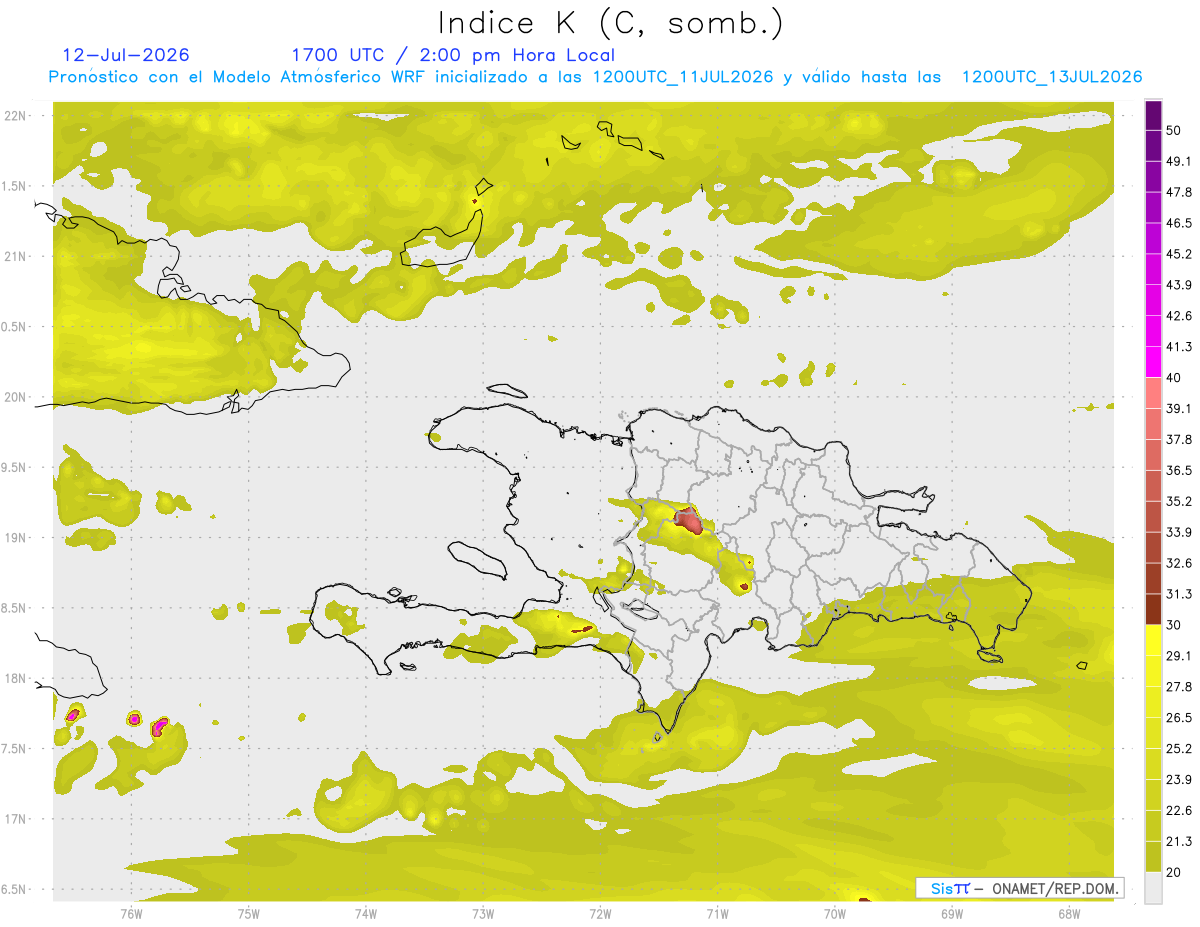Click the legend value "33.9"
This screenshot has width=1200, height=927.
click(1179, 532)
